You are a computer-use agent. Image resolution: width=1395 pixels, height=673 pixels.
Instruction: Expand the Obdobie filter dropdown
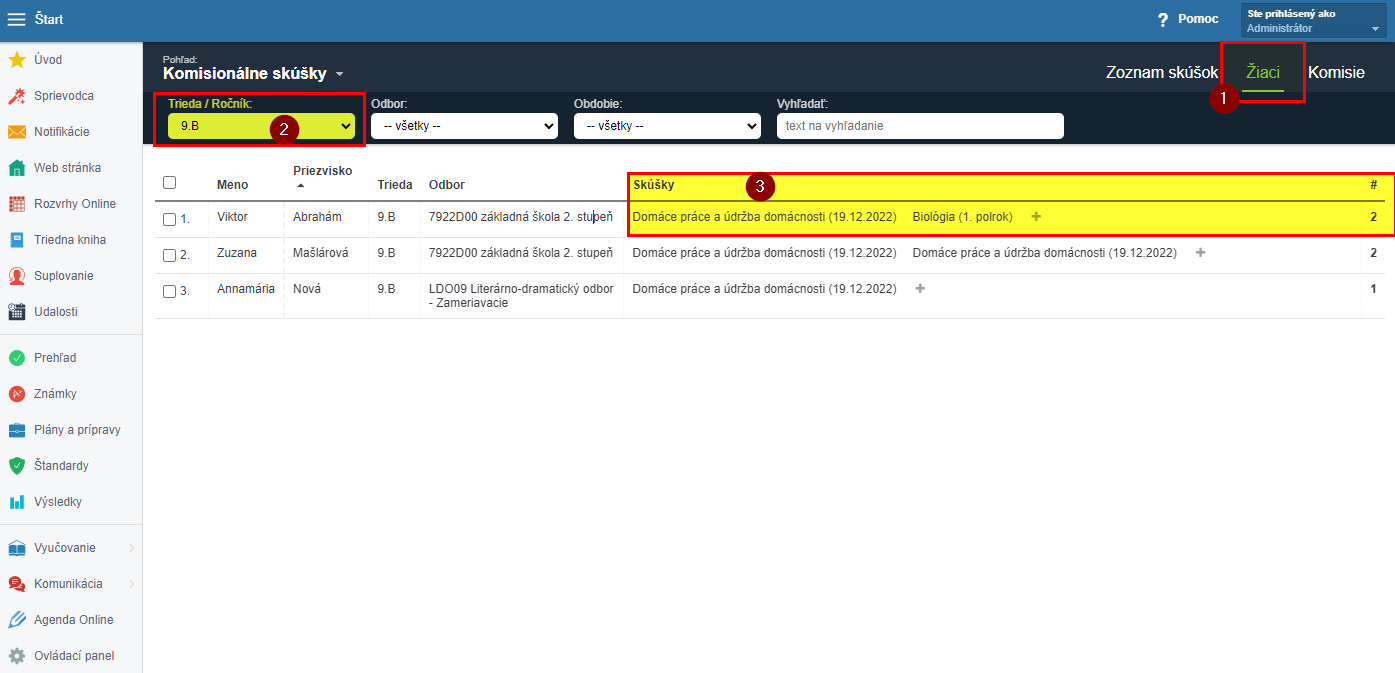point(666,126)
